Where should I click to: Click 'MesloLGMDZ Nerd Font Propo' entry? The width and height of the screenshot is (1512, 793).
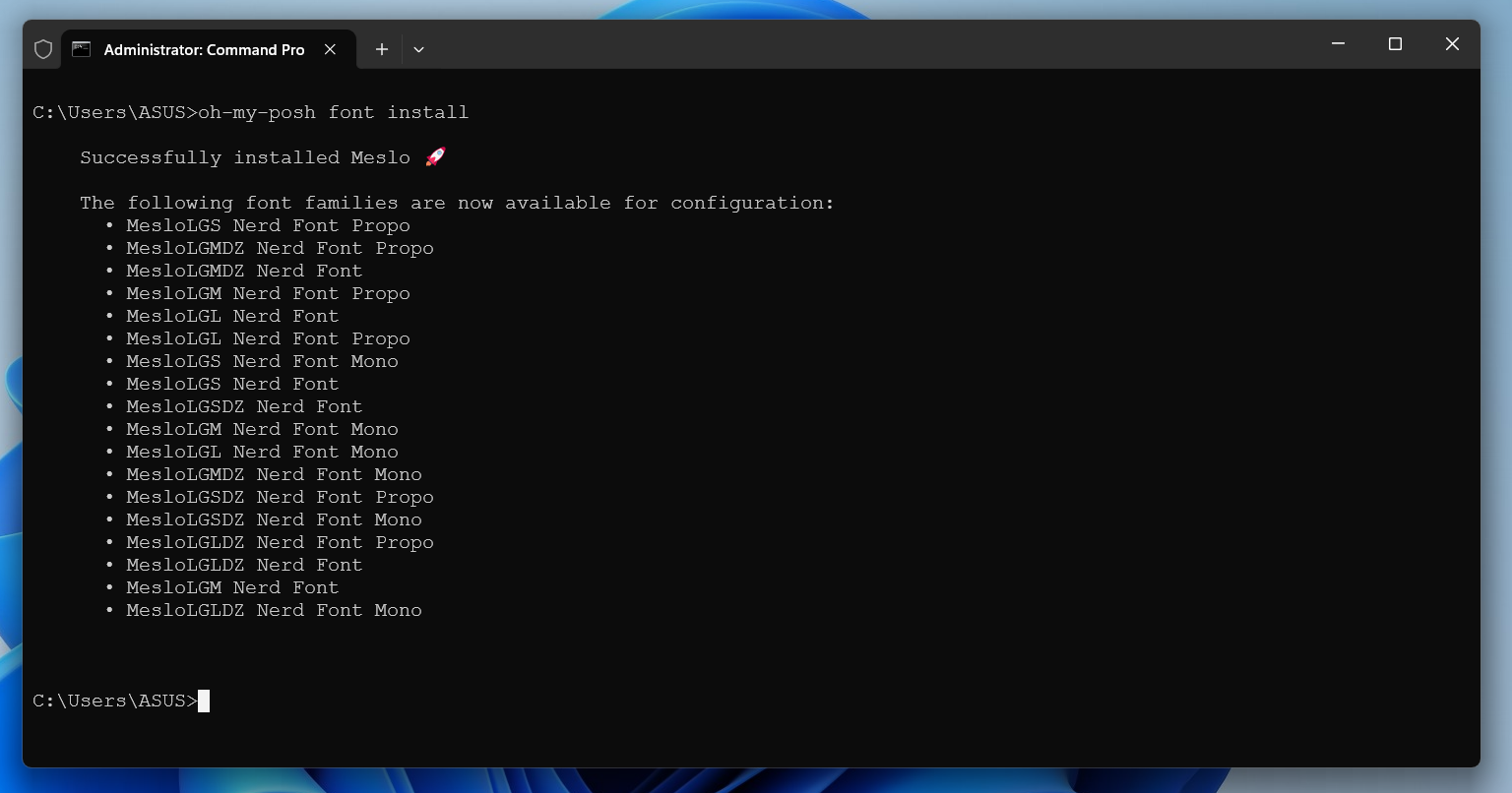[280, 248]
